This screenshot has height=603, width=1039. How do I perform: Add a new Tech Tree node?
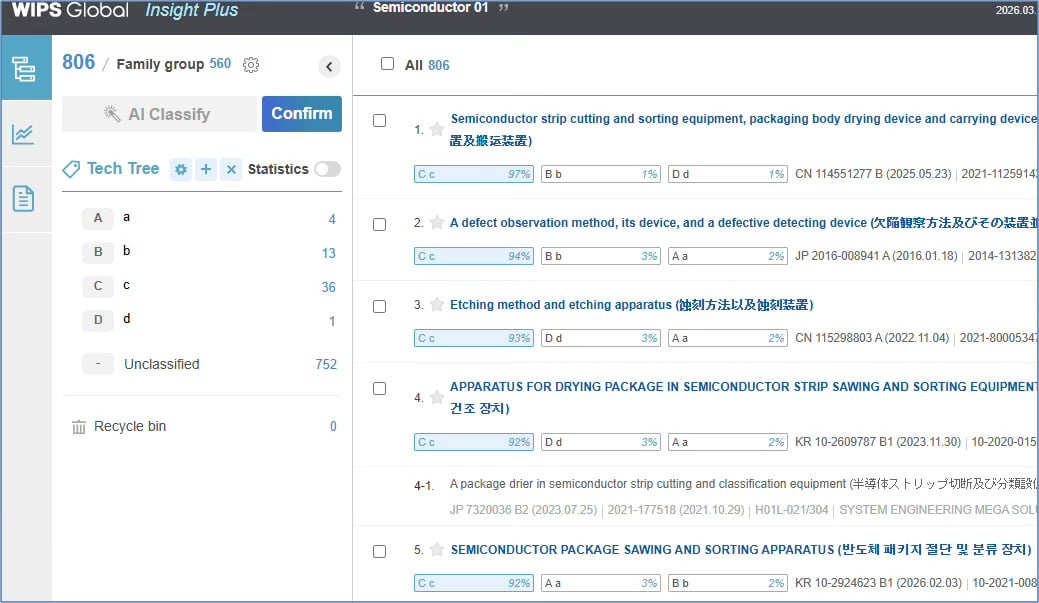point(206,170)
